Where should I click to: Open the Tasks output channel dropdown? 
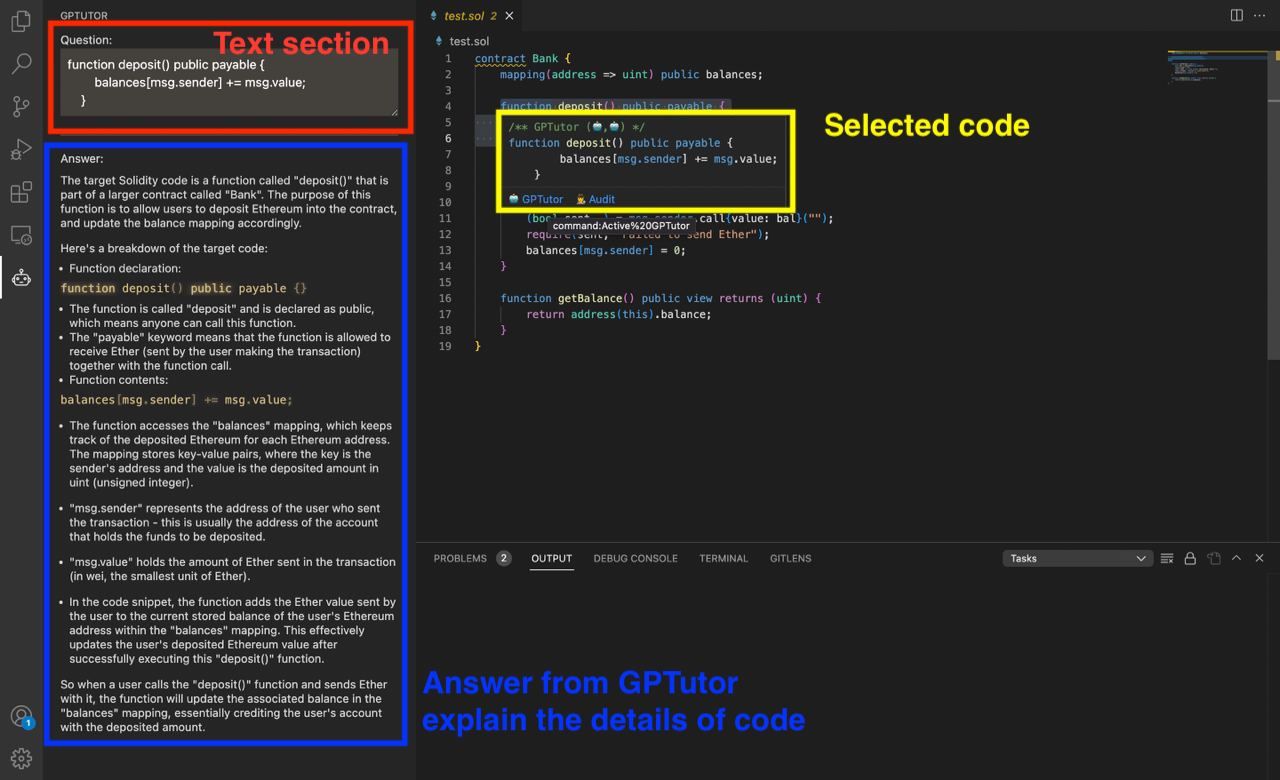tap(1077, 558)
